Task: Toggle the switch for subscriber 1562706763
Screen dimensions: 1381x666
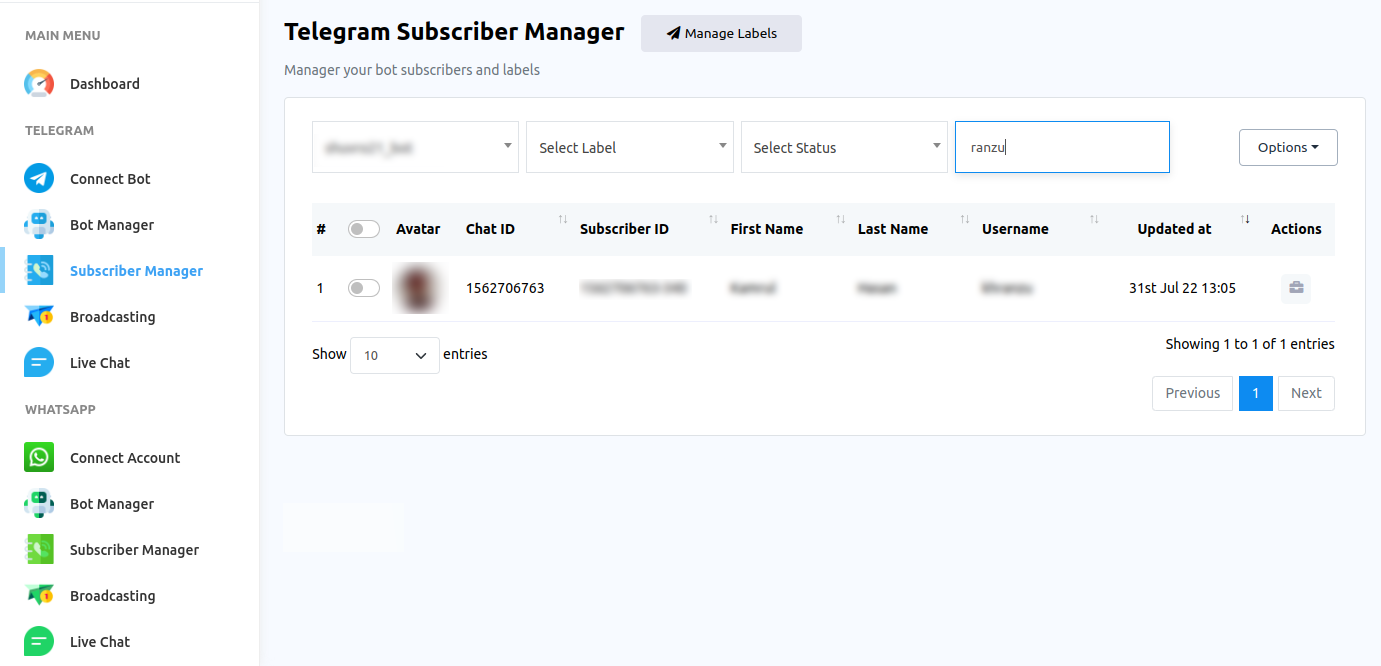Action: [x=364, y=288]
